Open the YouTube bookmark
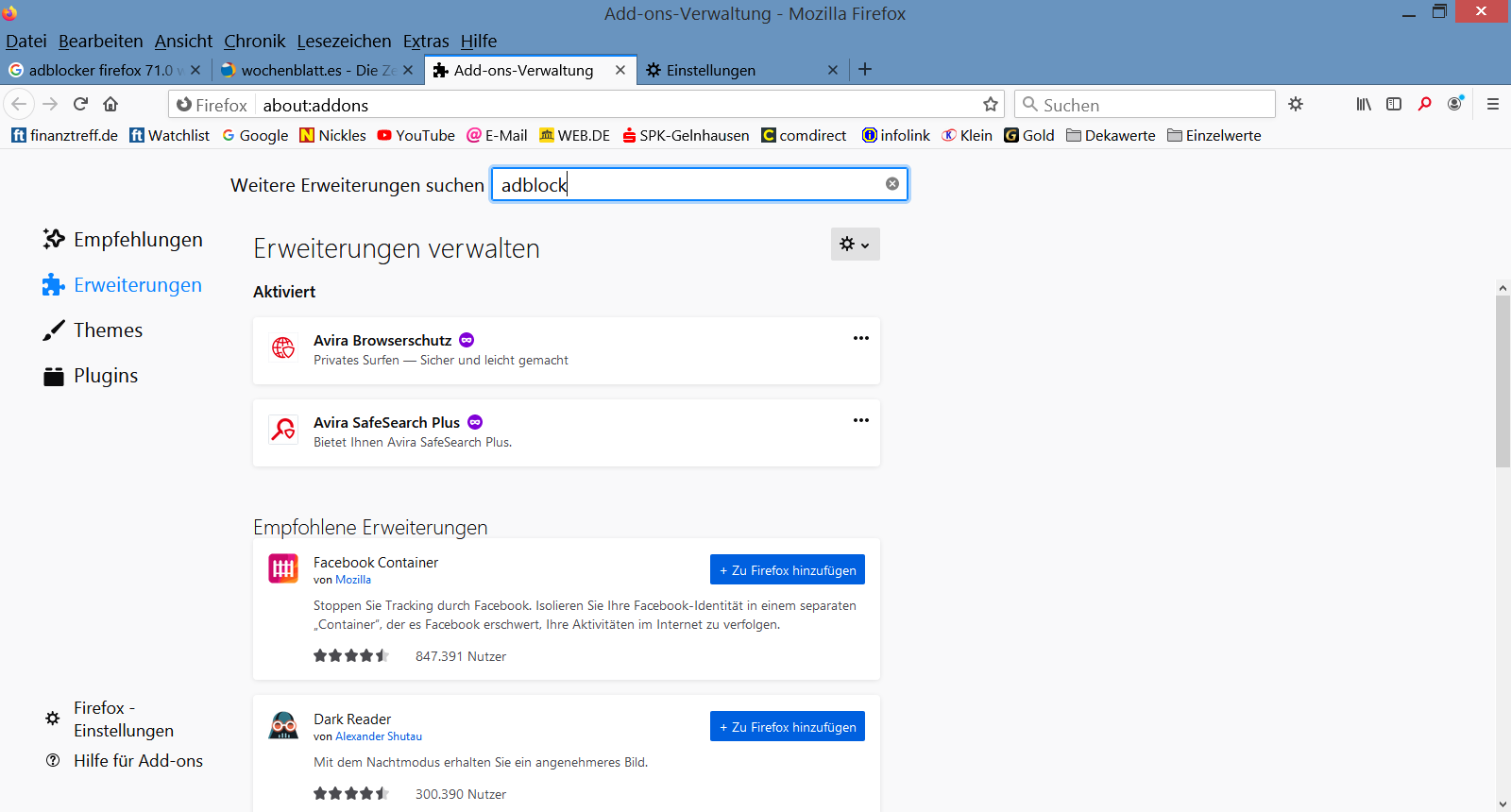1511x812 pixels. pyautogui.click(x=416, y=135)
